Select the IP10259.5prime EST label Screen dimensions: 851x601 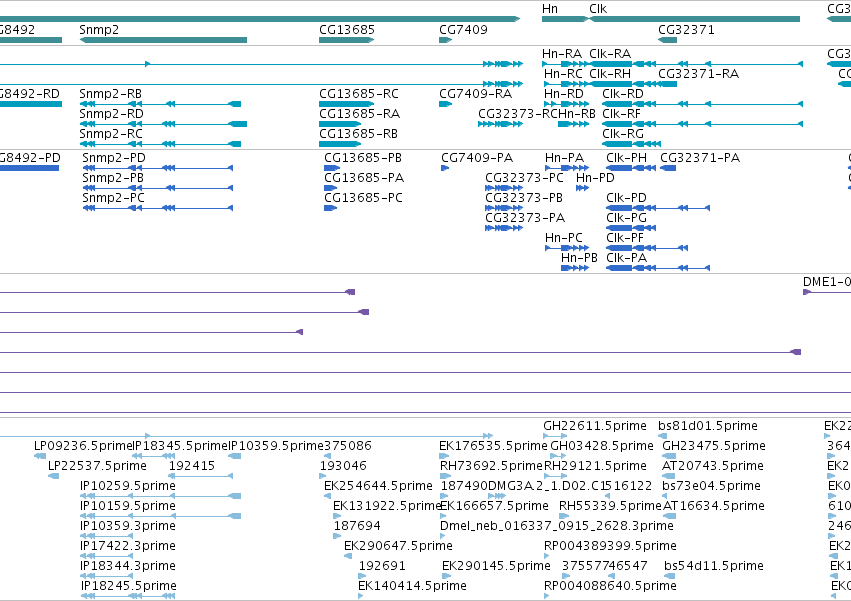(x=128, y=486)
